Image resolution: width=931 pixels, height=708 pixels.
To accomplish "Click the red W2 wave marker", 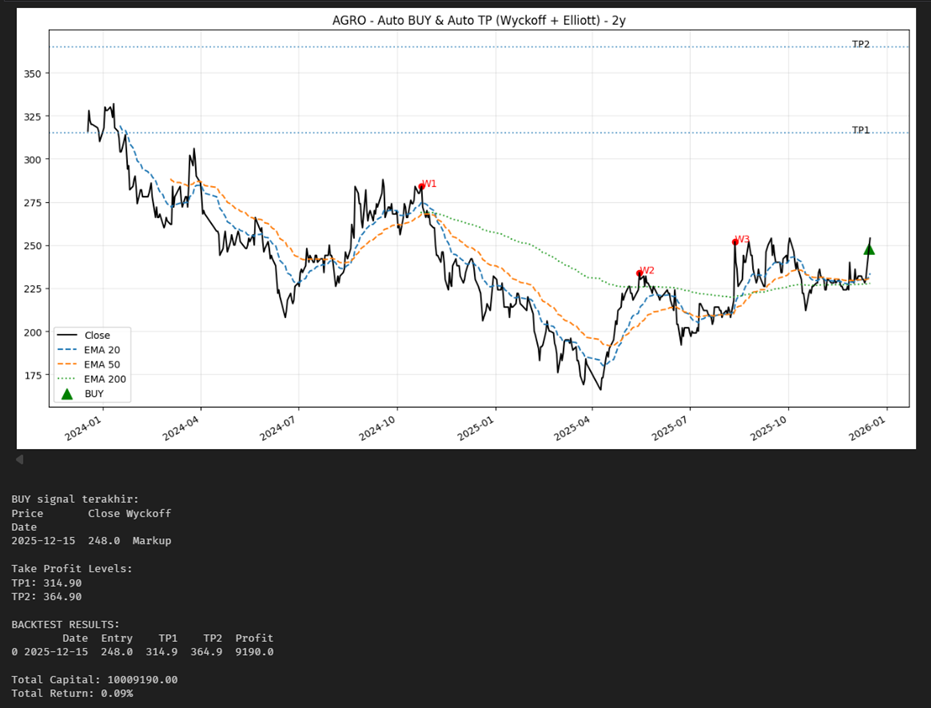I will (640, 272).
